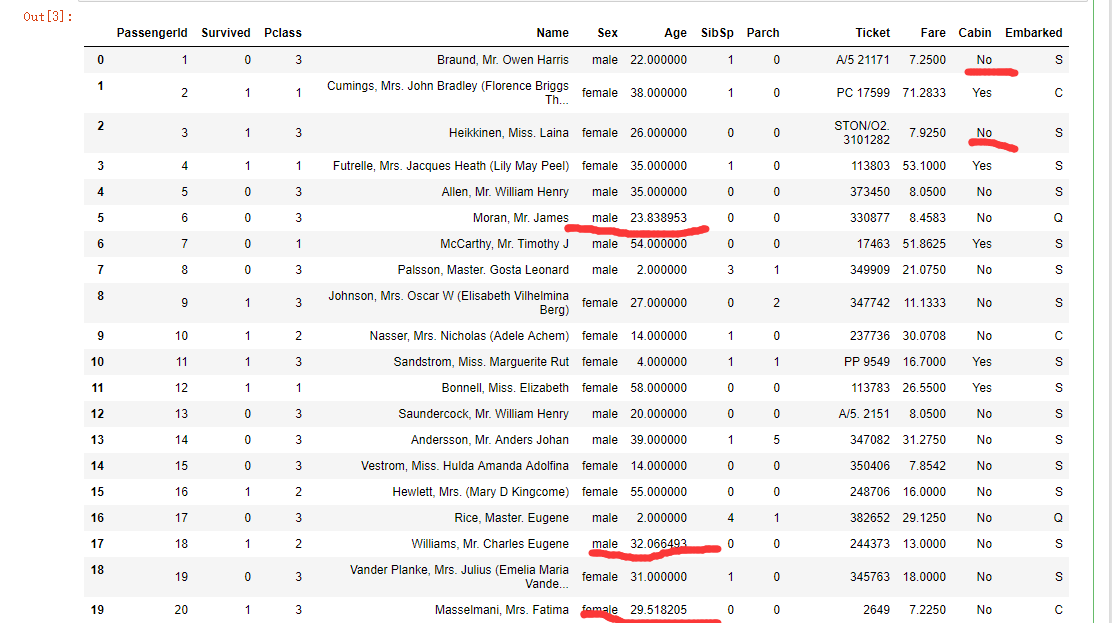Click ticket value STON/O2. 3101282

862,133
